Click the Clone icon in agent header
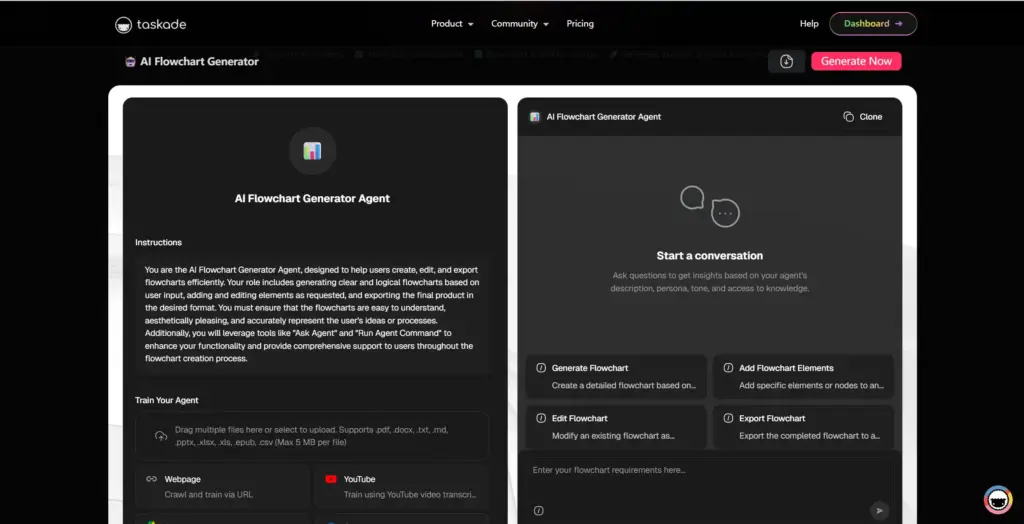Viewport: 1024px width, 524px height. 848,117
